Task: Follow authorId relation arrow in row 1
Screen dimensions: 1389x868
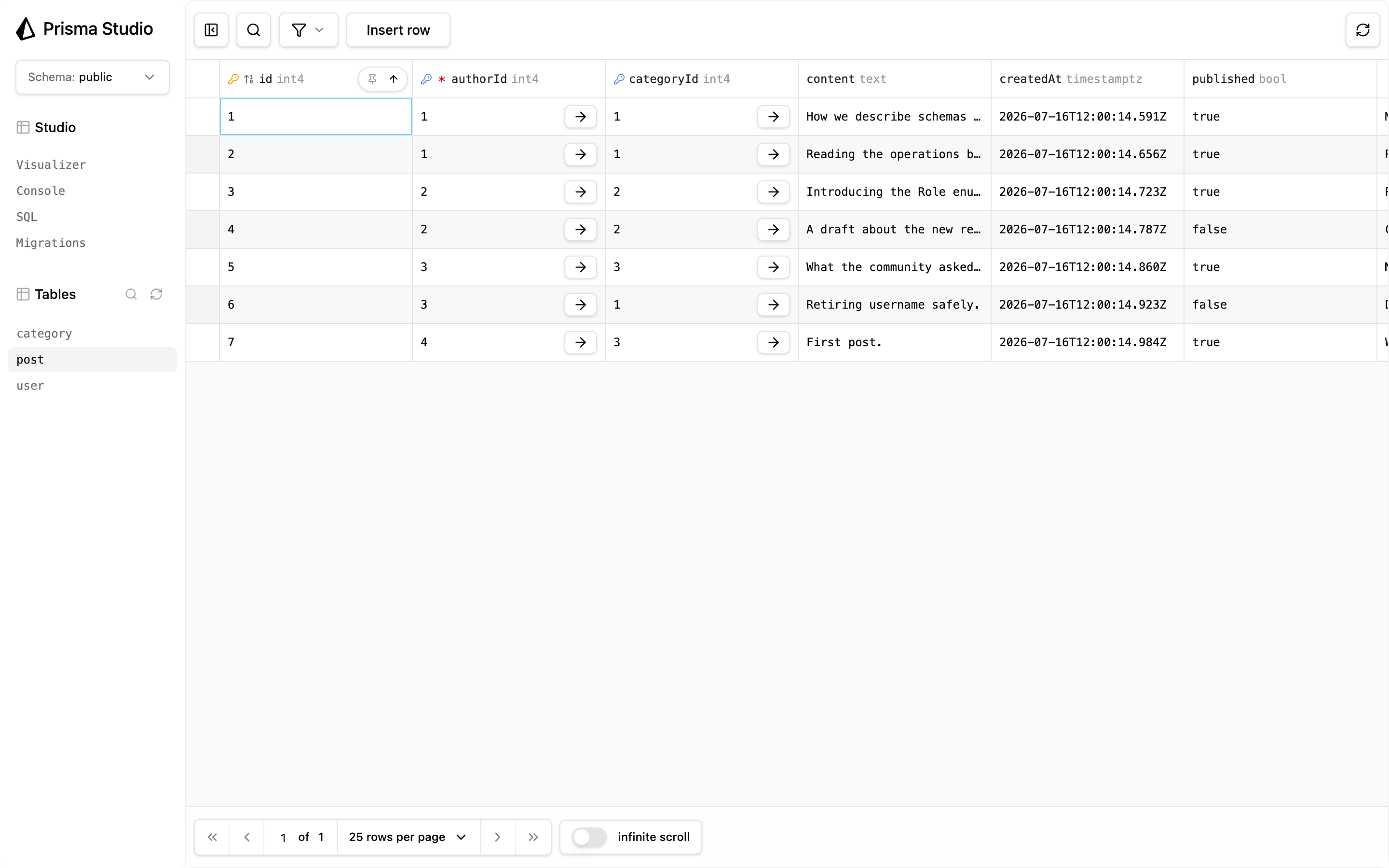Action: [x=580, y=117]
